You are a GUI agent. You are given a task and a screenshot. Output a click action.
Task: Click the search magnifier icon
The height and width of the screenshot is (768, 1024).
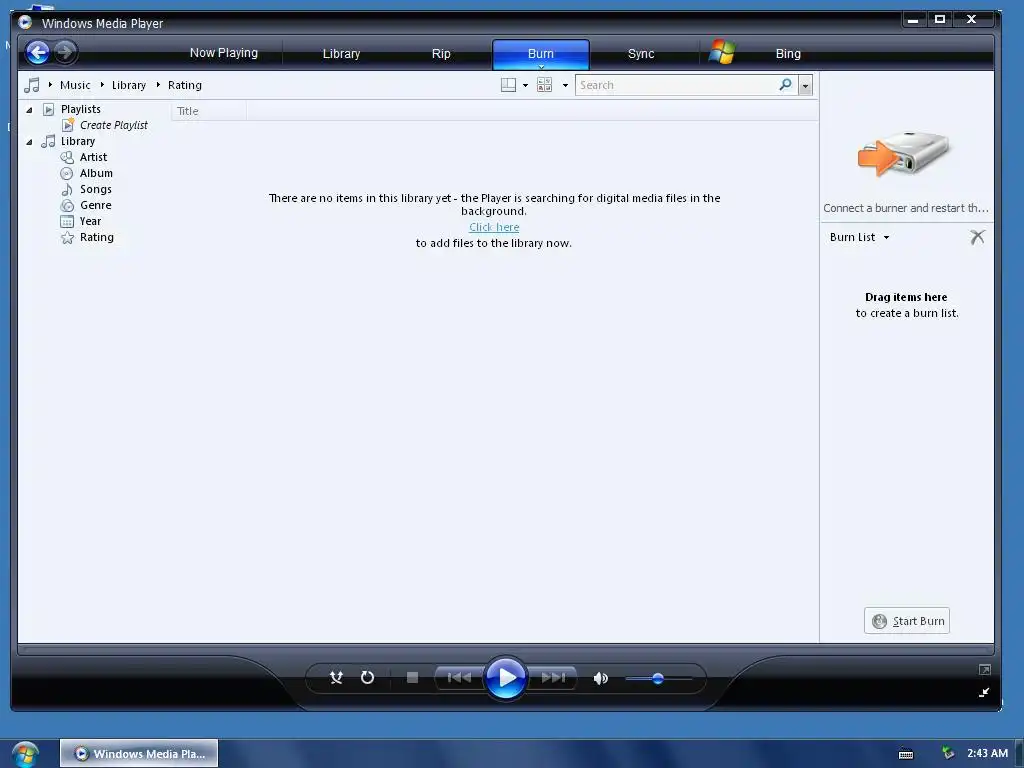tap(786, 84)
